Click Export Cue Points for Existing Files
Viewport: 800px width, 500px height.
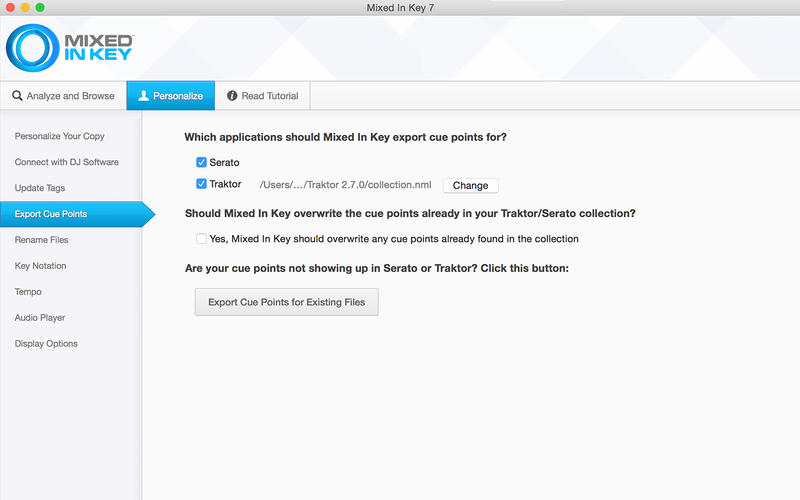(x=286, y=302)
